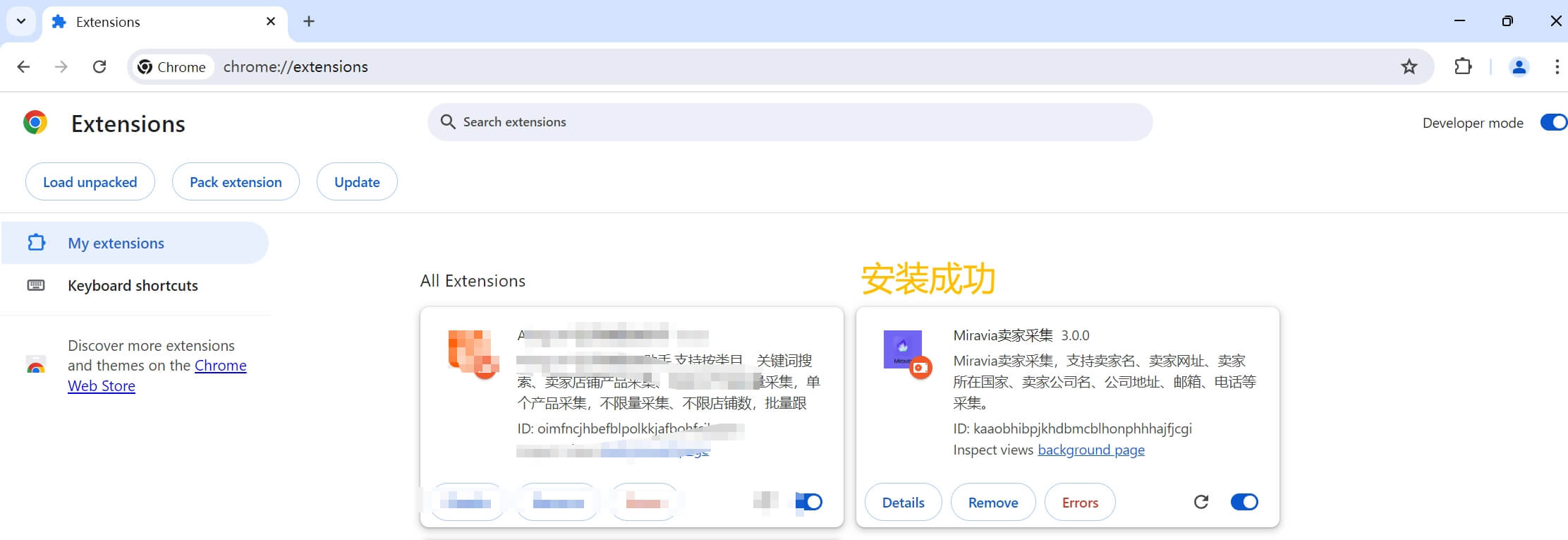The height and width of the screenshot is (540, 1568).
Task: Open the profile avatar menu
Action: 1519,66
